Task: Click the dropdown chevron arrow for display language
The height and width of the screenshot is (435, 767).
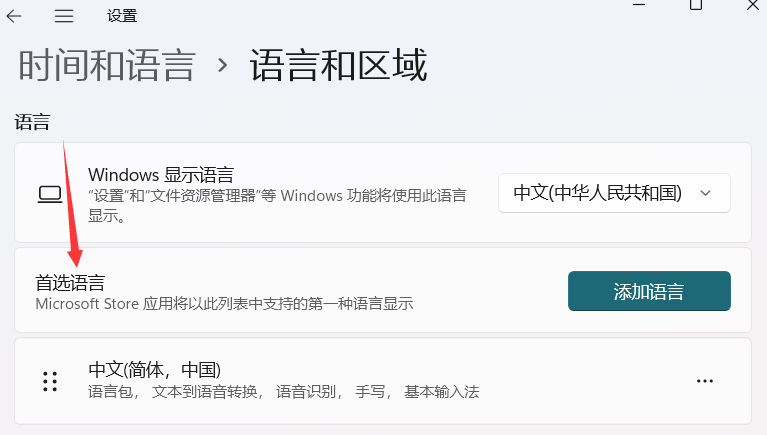Action: (x=705, y=193)
